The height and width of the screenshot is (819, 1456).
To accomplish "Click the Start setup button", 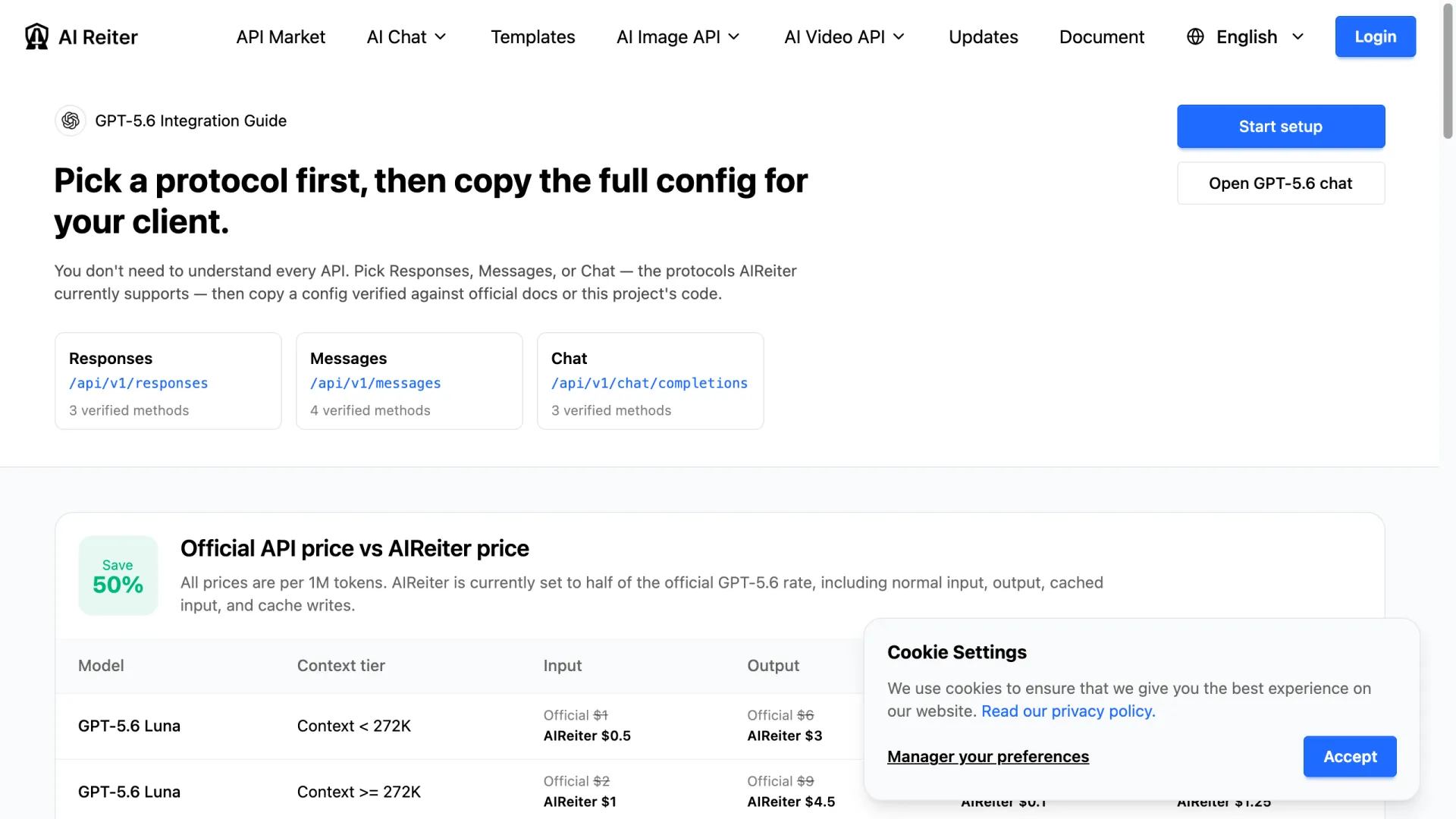I will point(1280,127).
